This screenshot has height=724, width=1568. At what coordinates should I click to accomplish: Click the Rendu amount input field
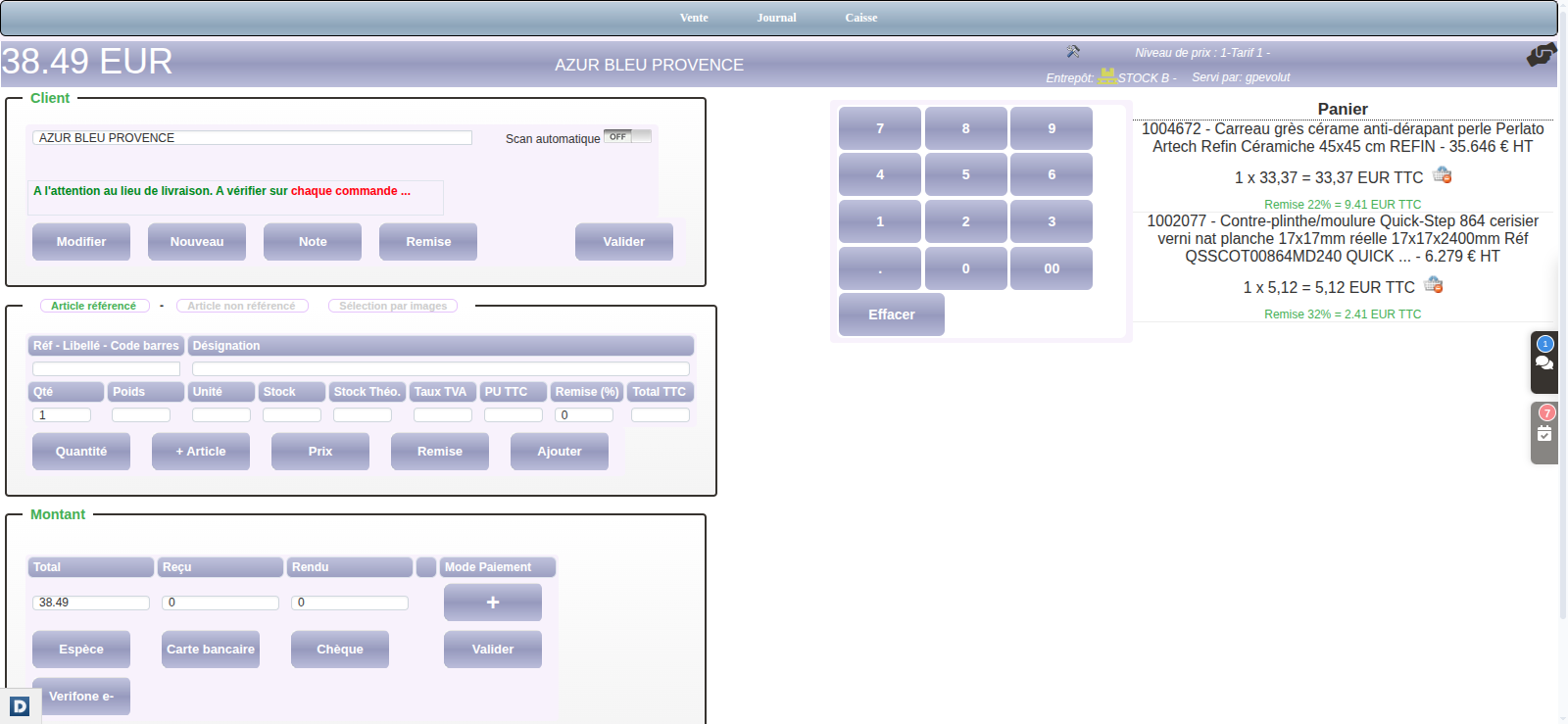350,603
